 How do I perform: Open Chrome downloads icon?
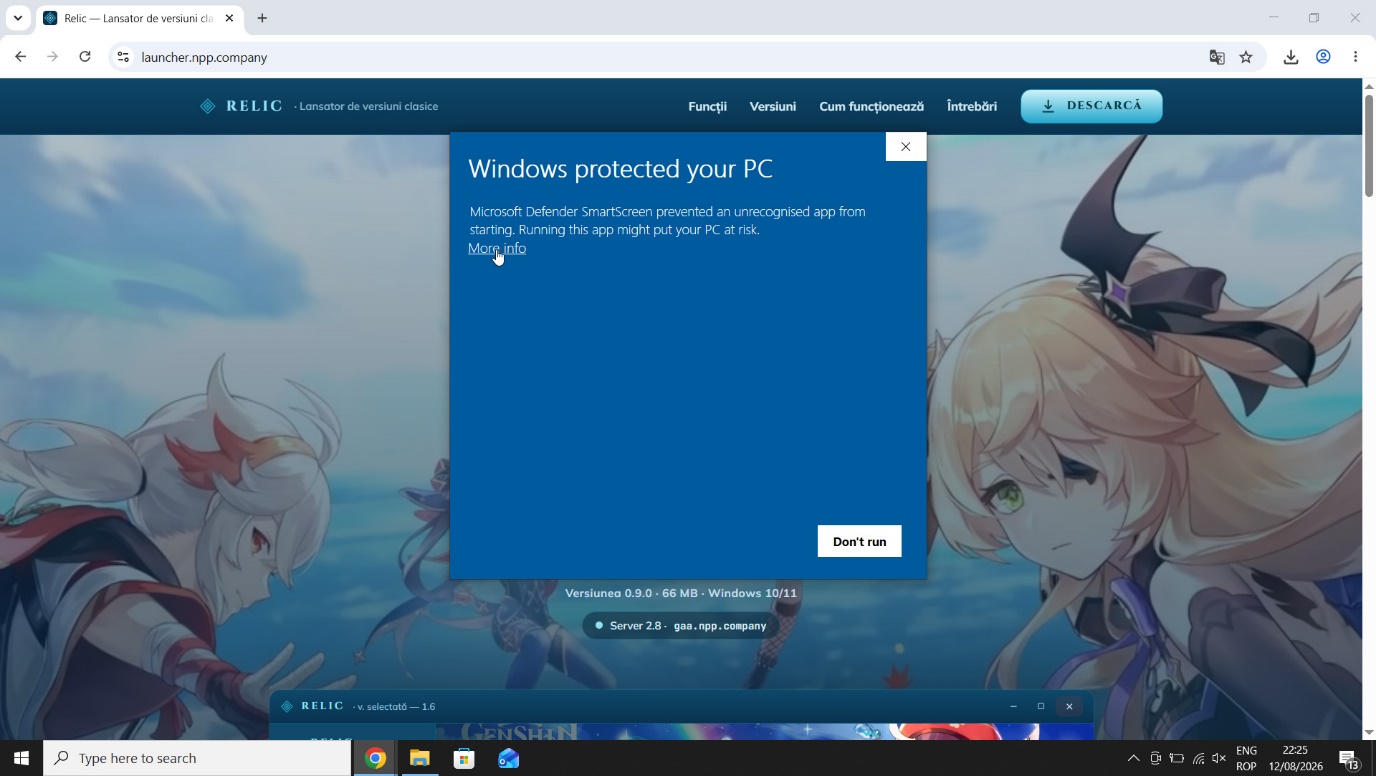pyautogui.click(x=1291, y=57)
